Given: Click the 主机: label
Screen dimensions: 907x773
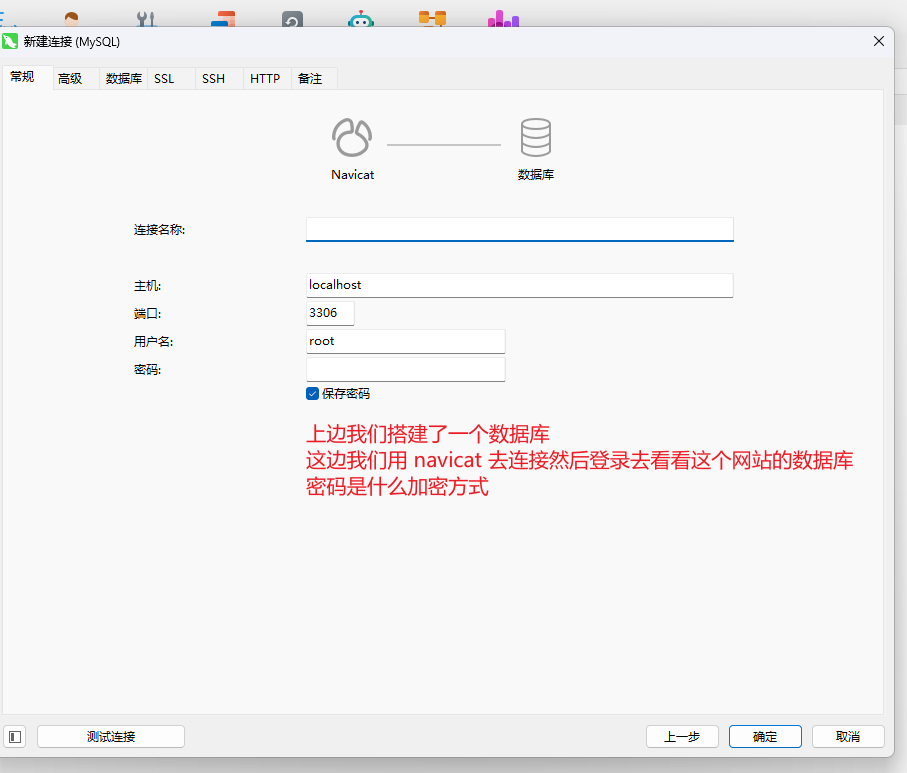Looking at the screenshot, I should tap(148, 286).
